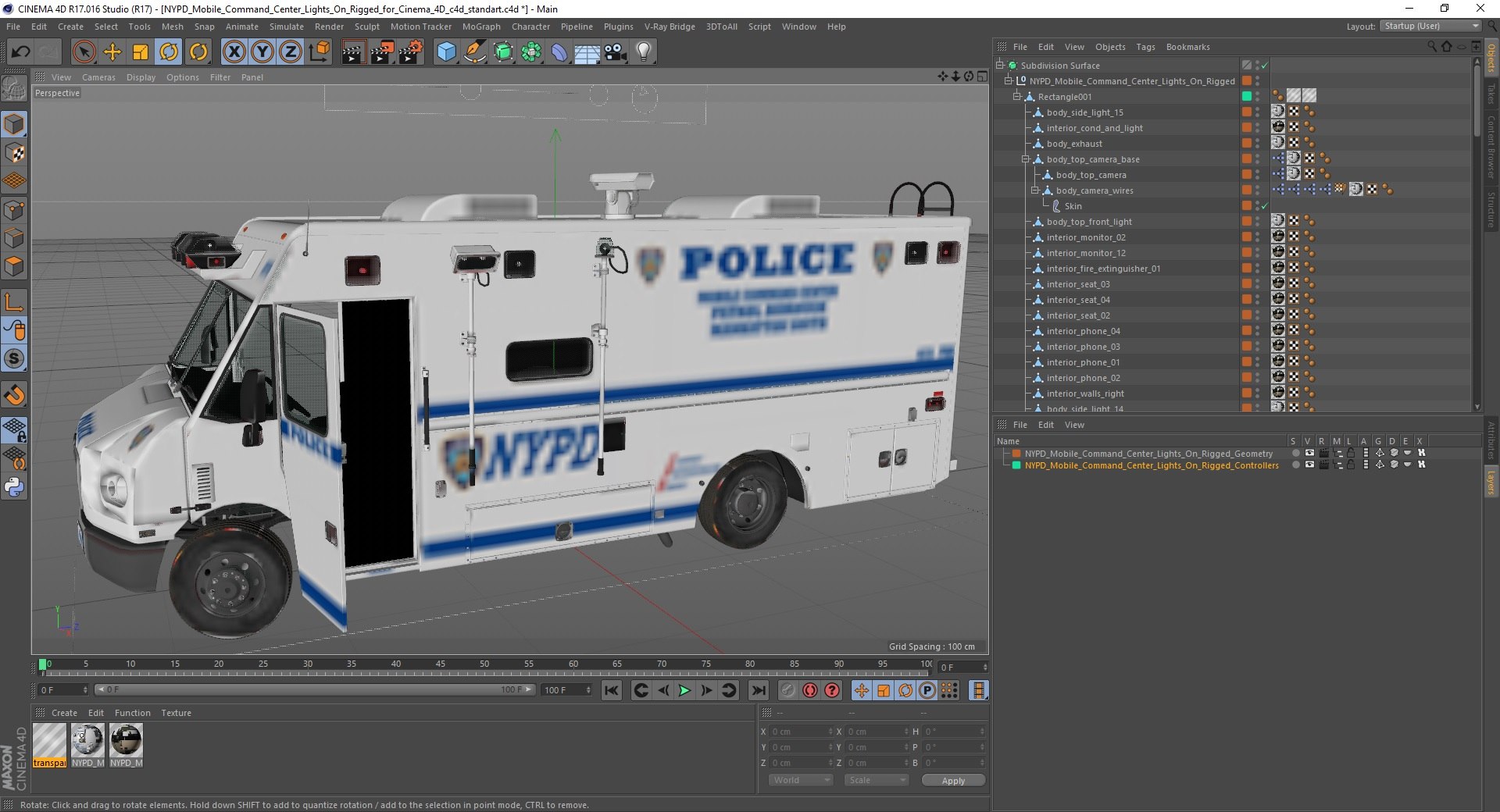Click the Undo arrow icon
The height and width of the screenshot is (812, 1500).
coord(21,52)
